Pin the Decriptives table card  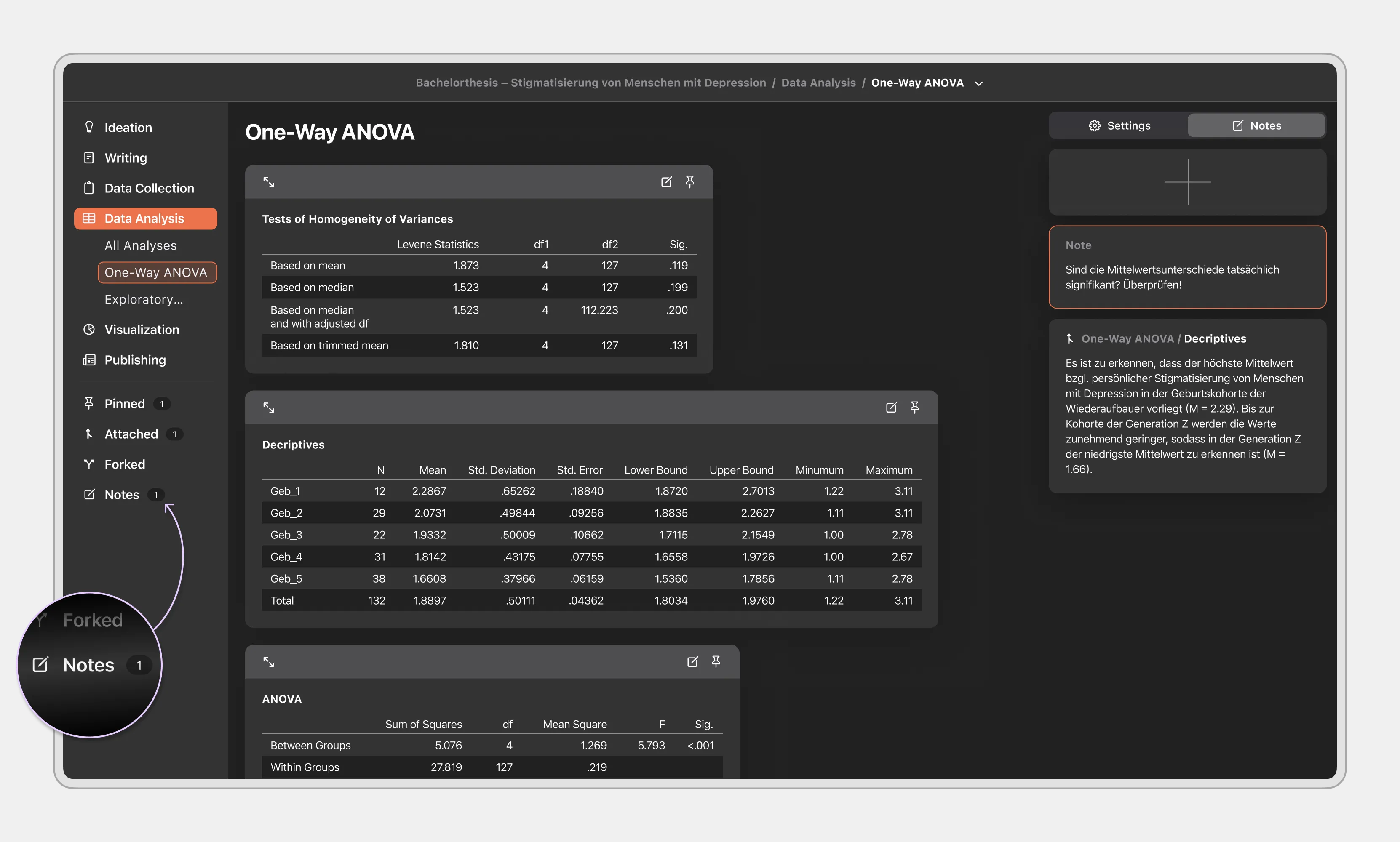pyautogui.click(x=914, y=408)
